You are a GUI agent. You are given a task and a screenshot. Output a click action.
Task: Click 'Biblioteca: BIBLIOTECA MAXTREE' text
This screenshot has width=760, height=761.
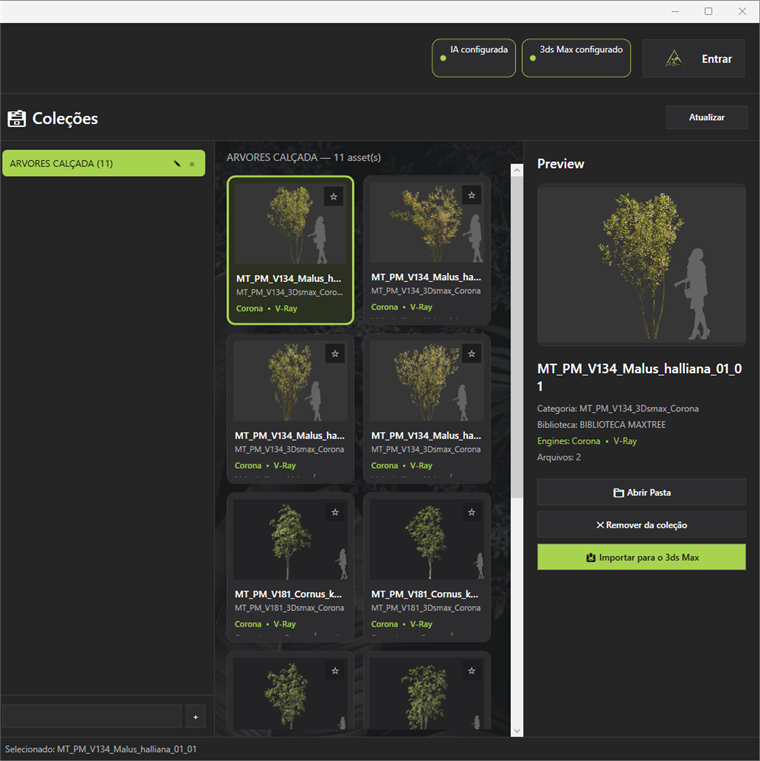[601, 425]
